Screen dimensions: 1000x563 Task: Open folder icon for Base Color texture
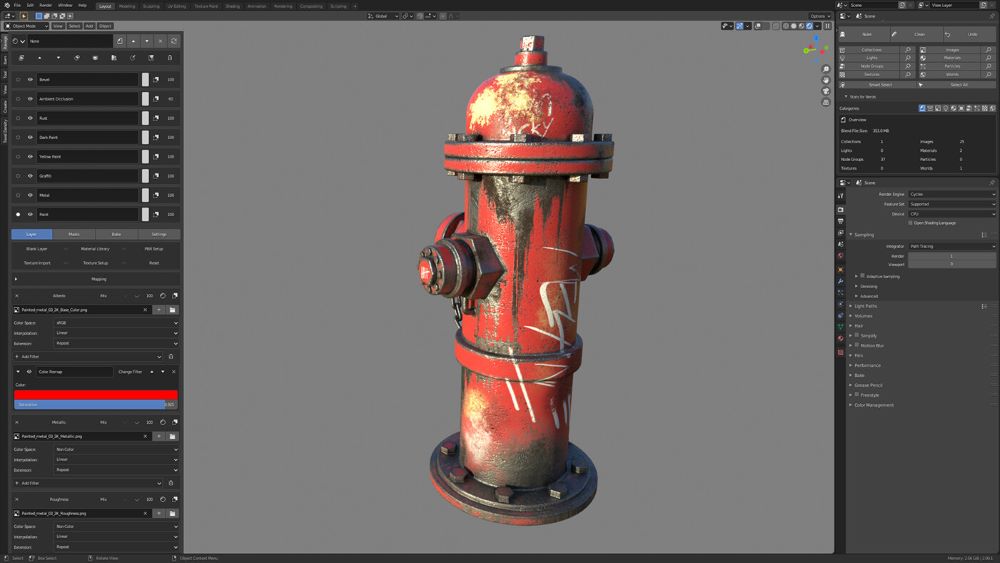pos(172,310)
